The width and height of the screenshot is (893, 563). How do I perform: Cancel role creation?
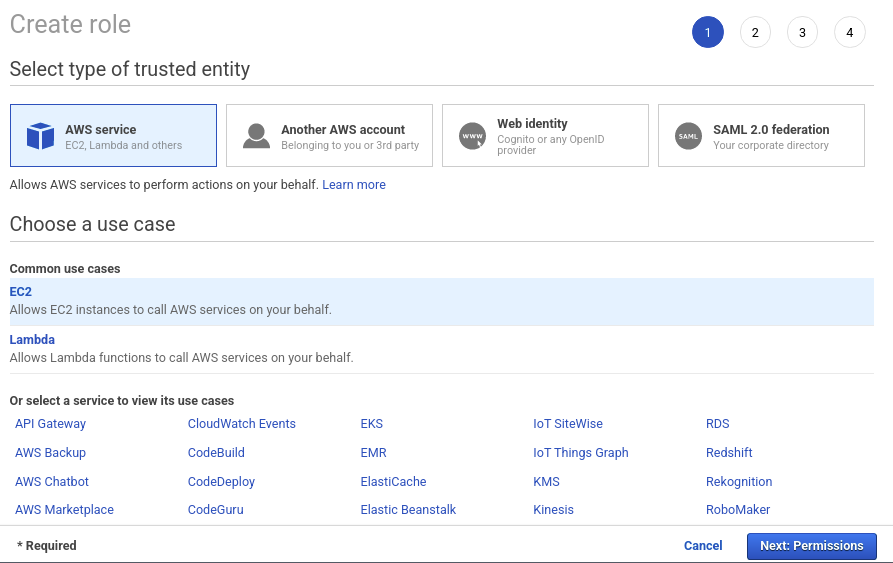click(703, 545)
